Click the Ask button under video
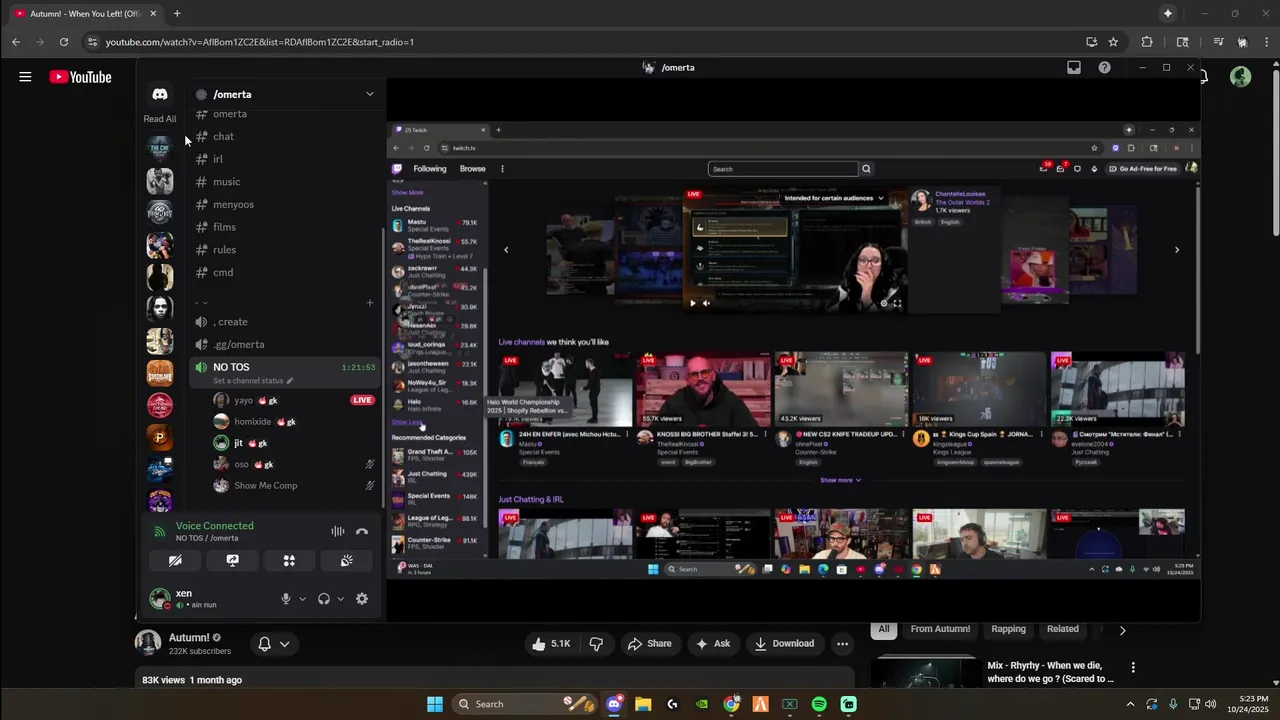The height and width of the screenshot is (720, 1280). point(713,644)
